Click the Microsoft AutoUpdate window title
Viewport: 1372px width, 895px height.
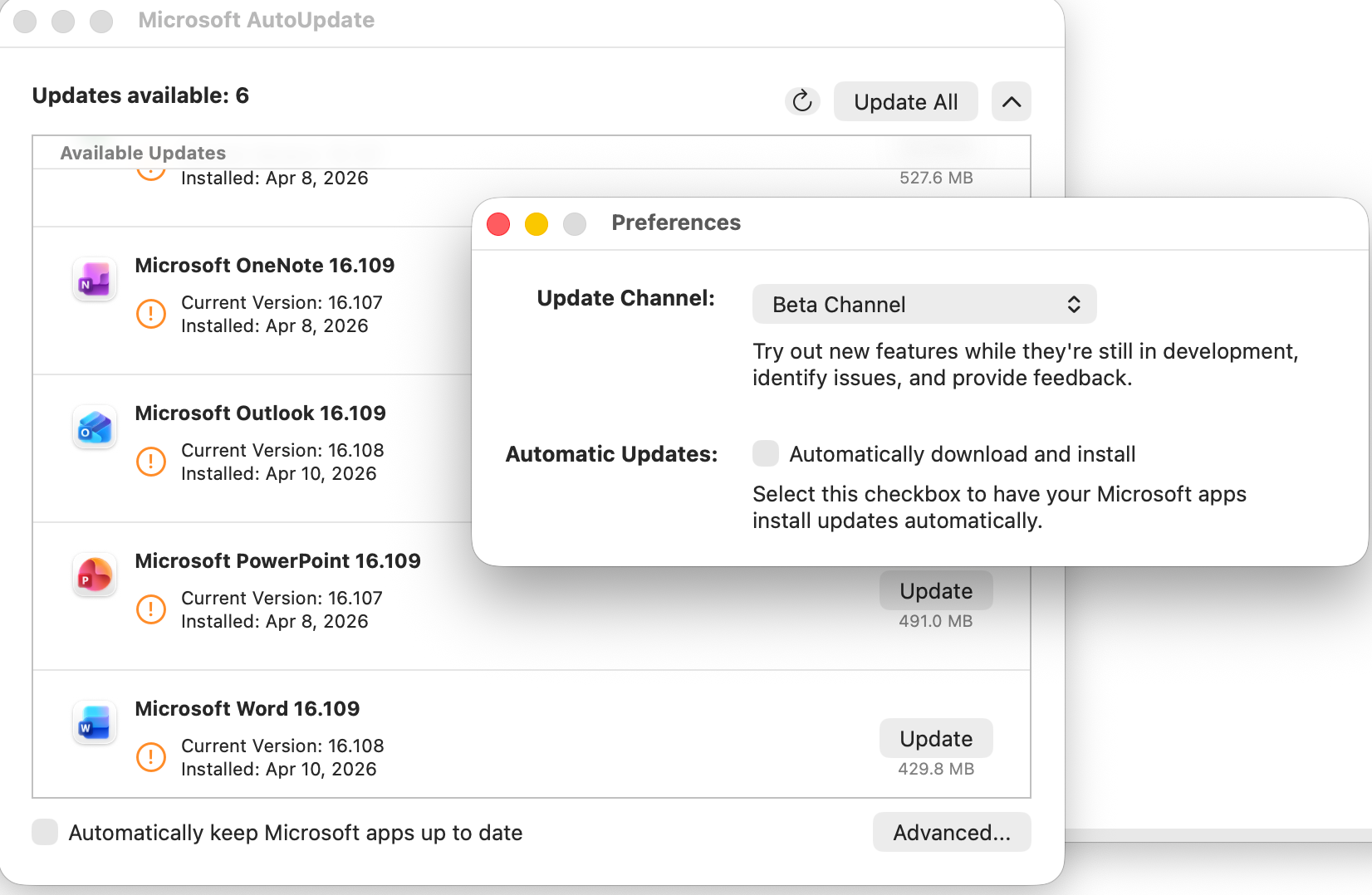pos(257,20)
